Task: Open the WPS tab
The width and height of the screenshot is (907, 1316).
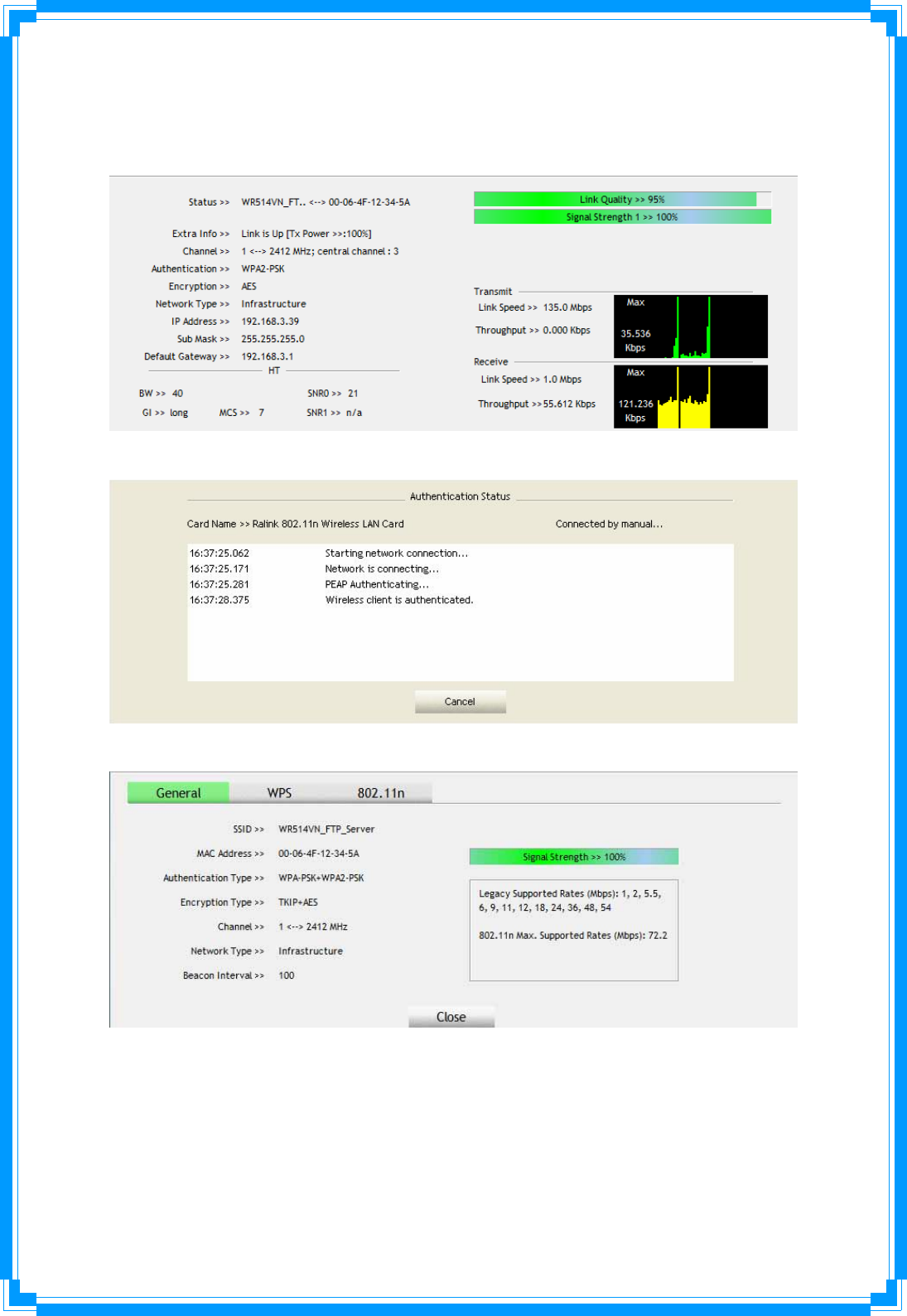Action: [279, 793]
